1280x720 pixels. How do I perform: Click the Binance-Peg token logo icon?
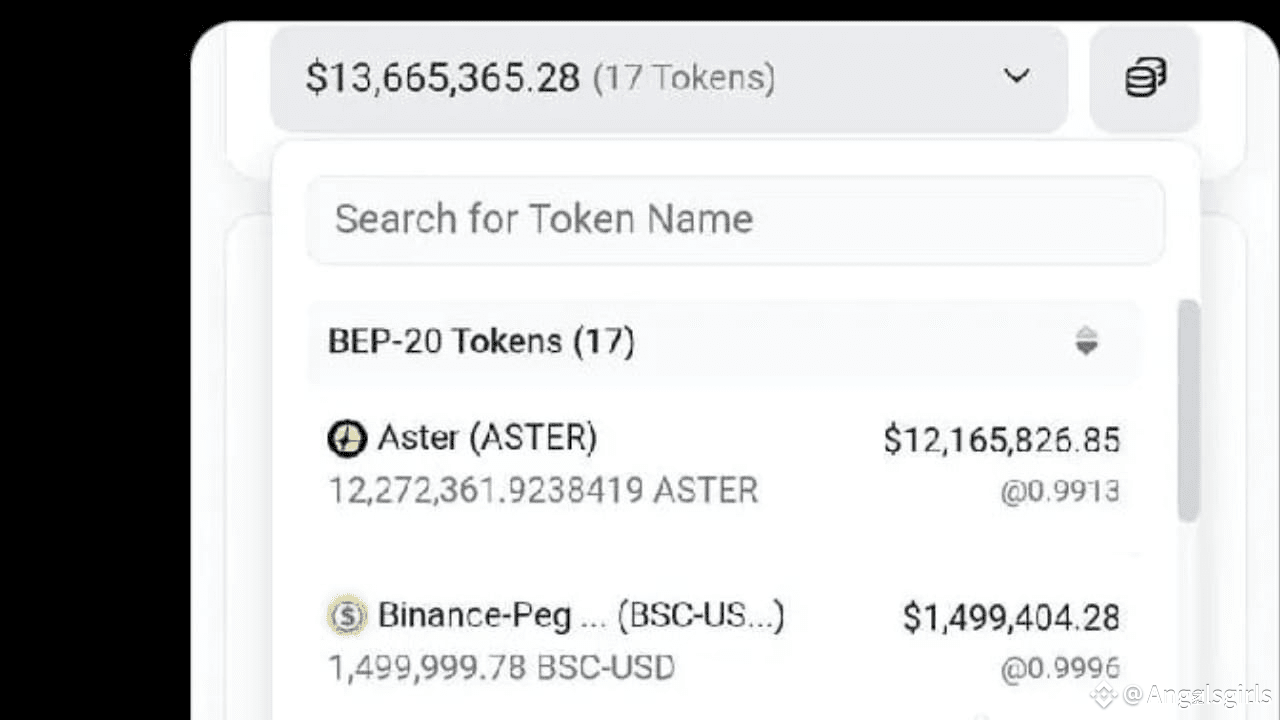(x=347, y=616)
